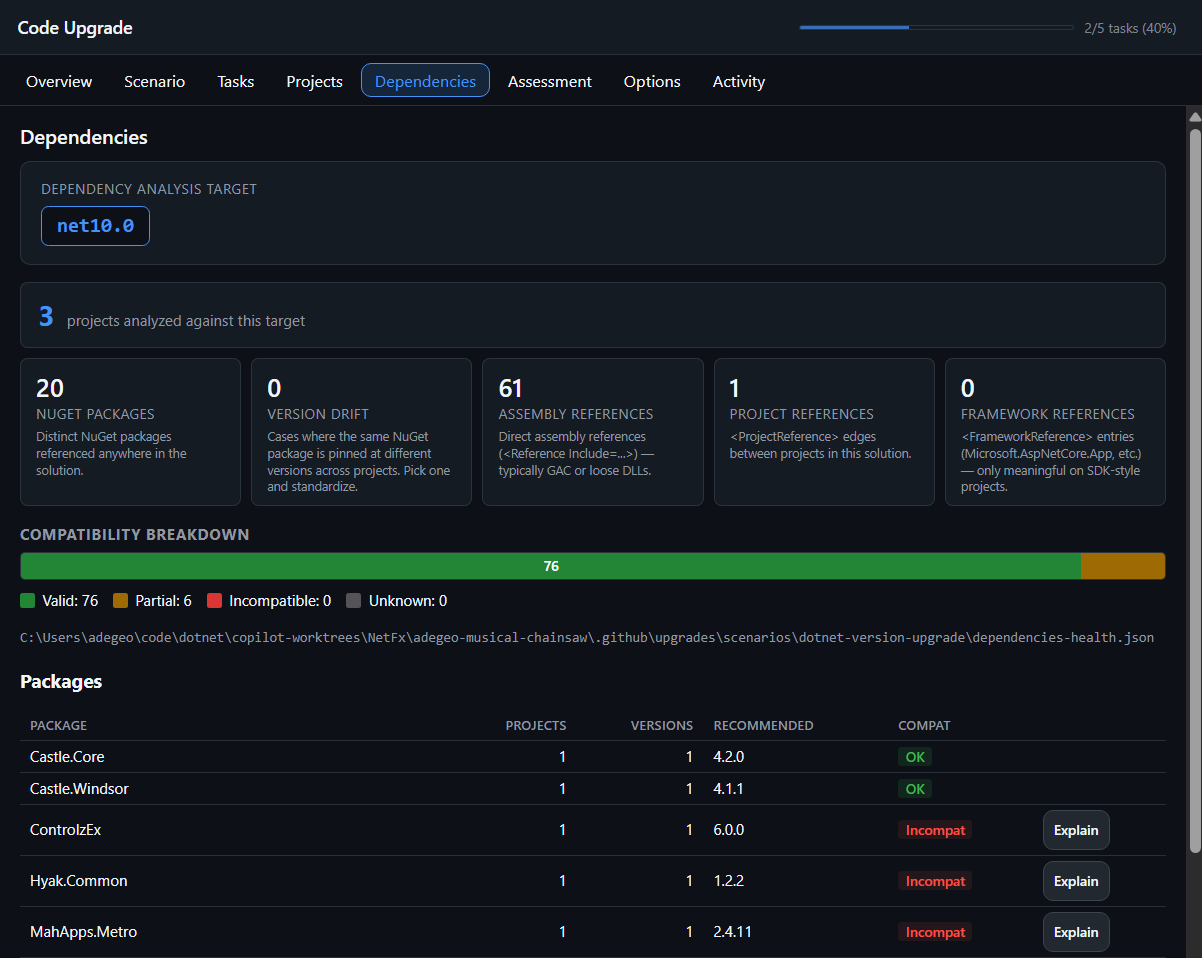Select the Dependencies tab

(x=425, y=82)
